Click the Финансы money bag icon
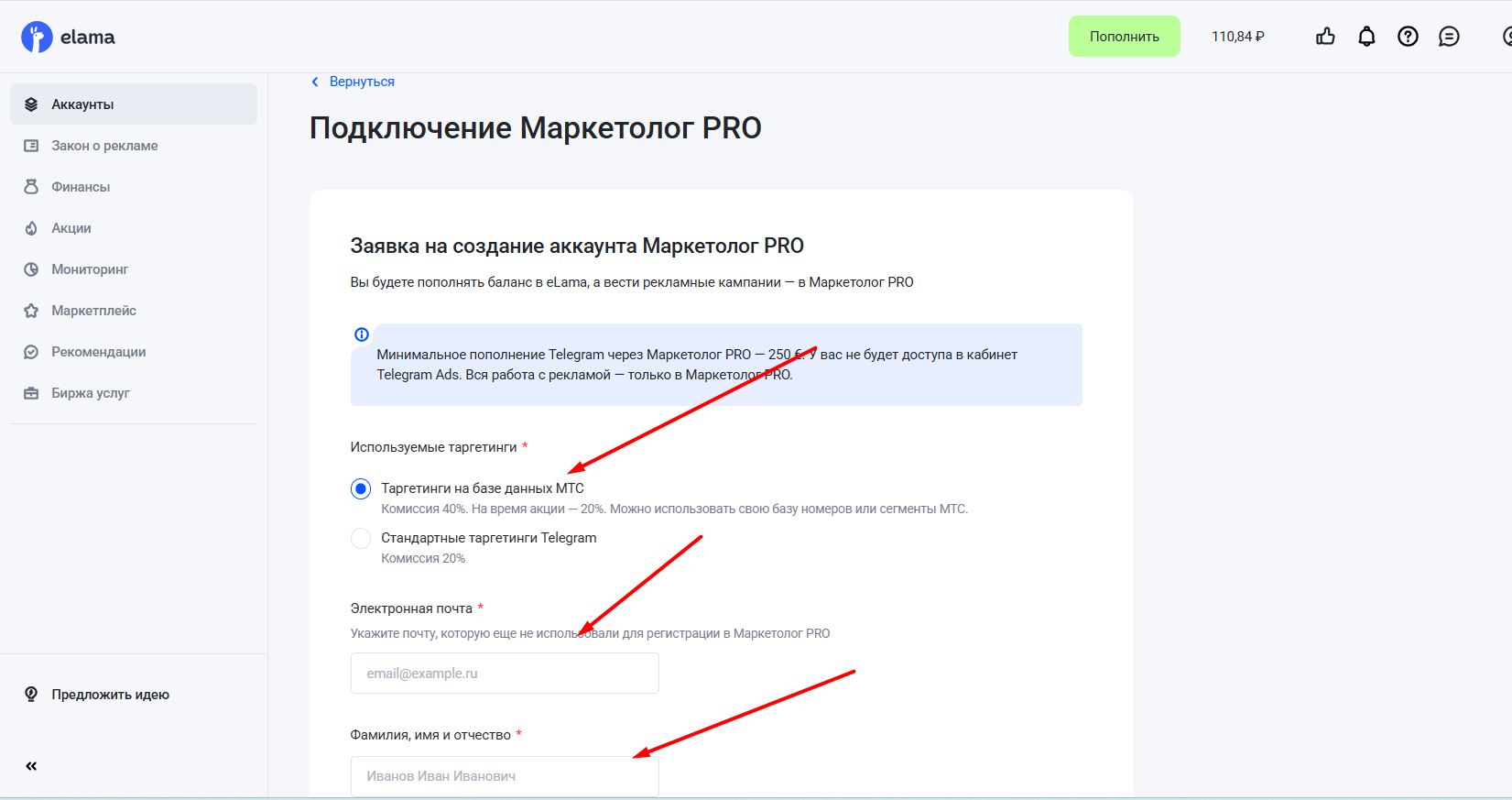The height and width of the screenshot is (800, 1512). pos(31,187)
